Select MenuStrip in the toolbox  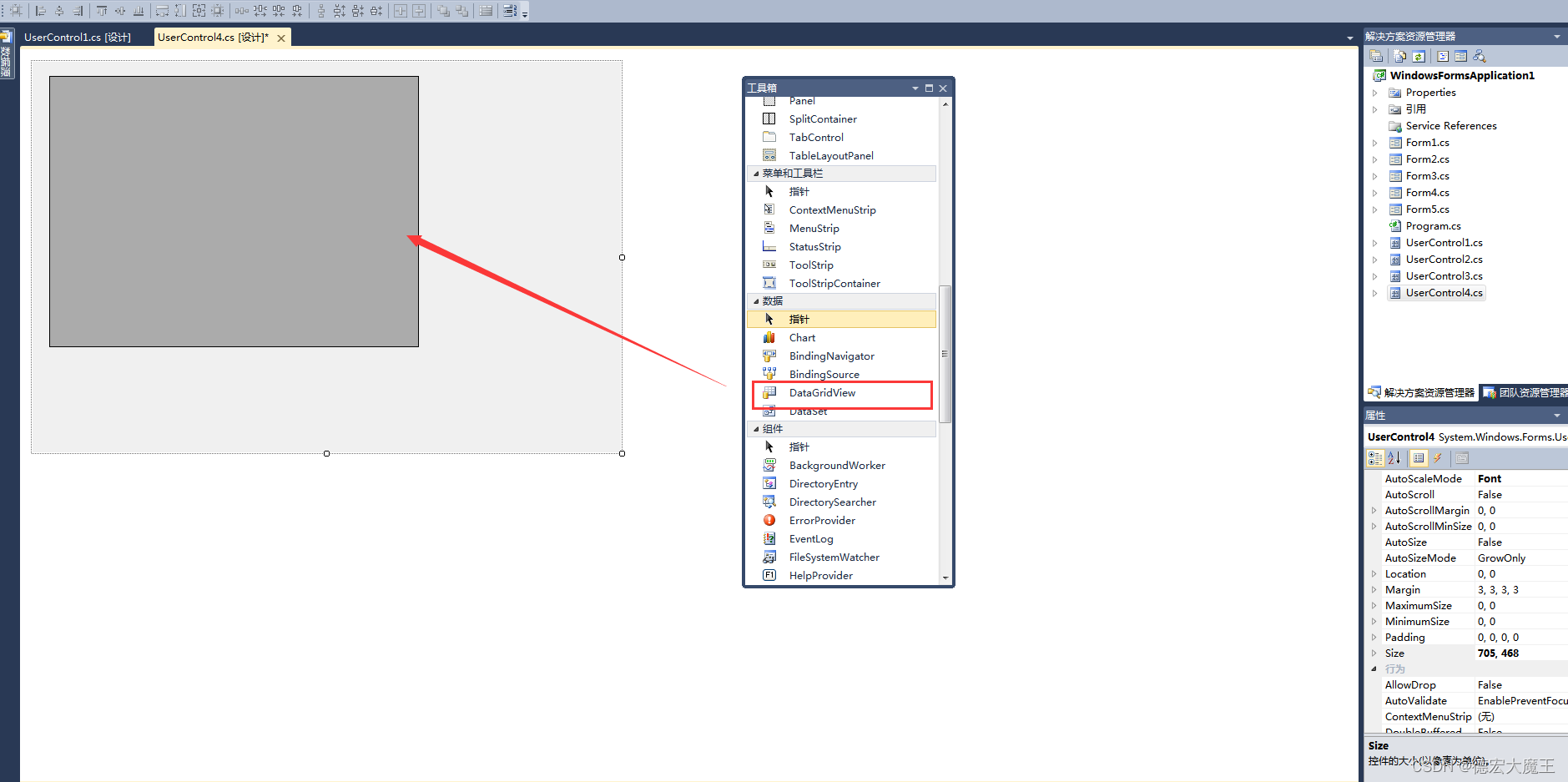pyautogui.click(x=841, y=229)
